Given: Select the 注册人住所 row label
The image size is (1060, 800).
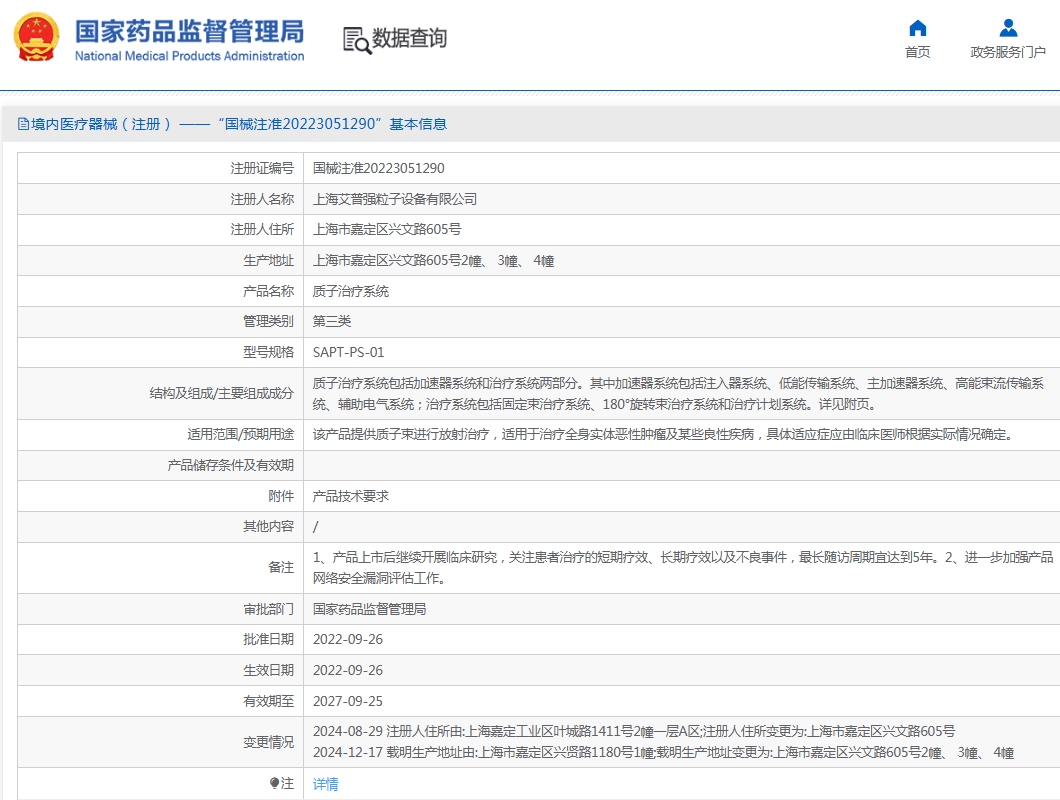Looking at the screenshot, I should click(262, 229).
